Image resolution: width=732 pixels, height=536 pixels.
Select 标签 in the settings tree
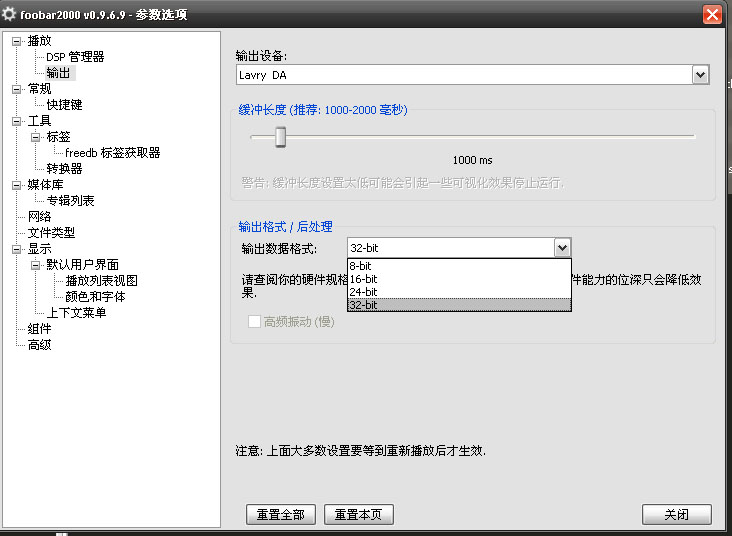pyautogui.click(x=58, y=137)
